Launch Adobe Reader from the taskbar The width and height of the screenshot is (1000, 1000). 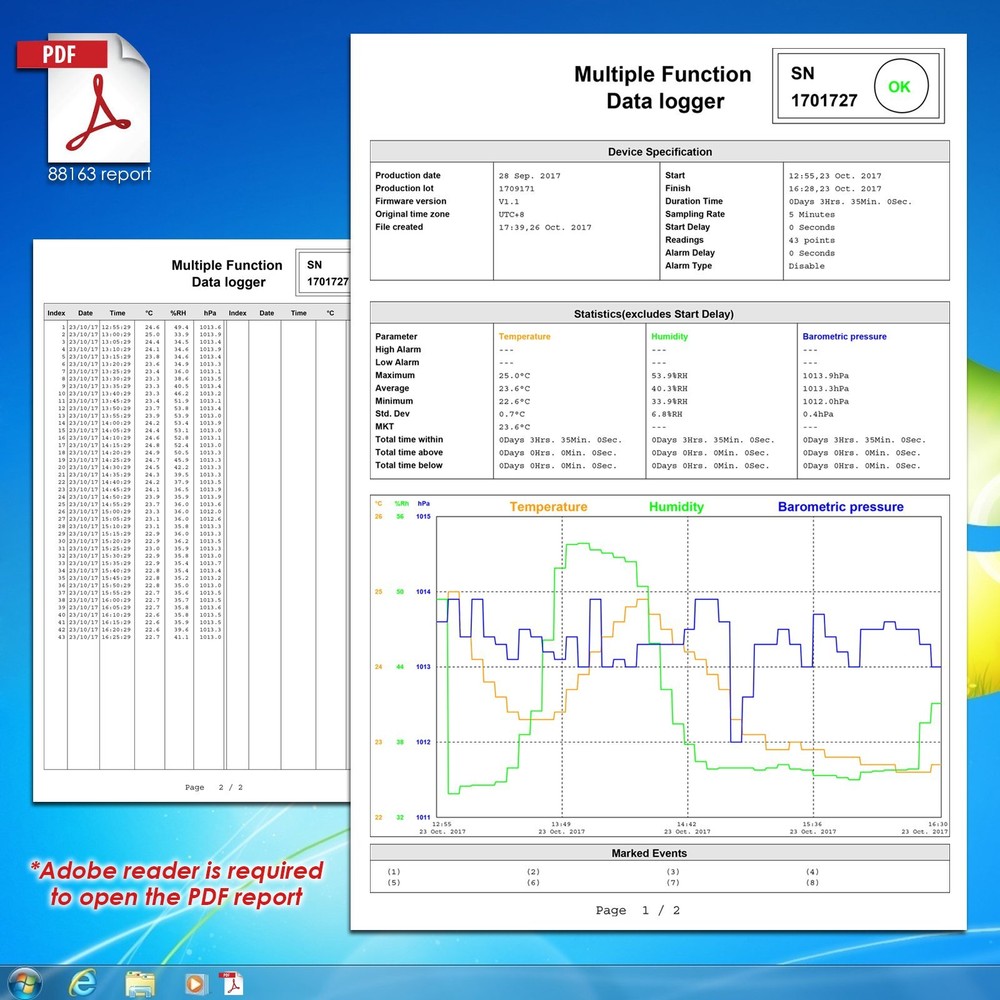click(233, 983)
